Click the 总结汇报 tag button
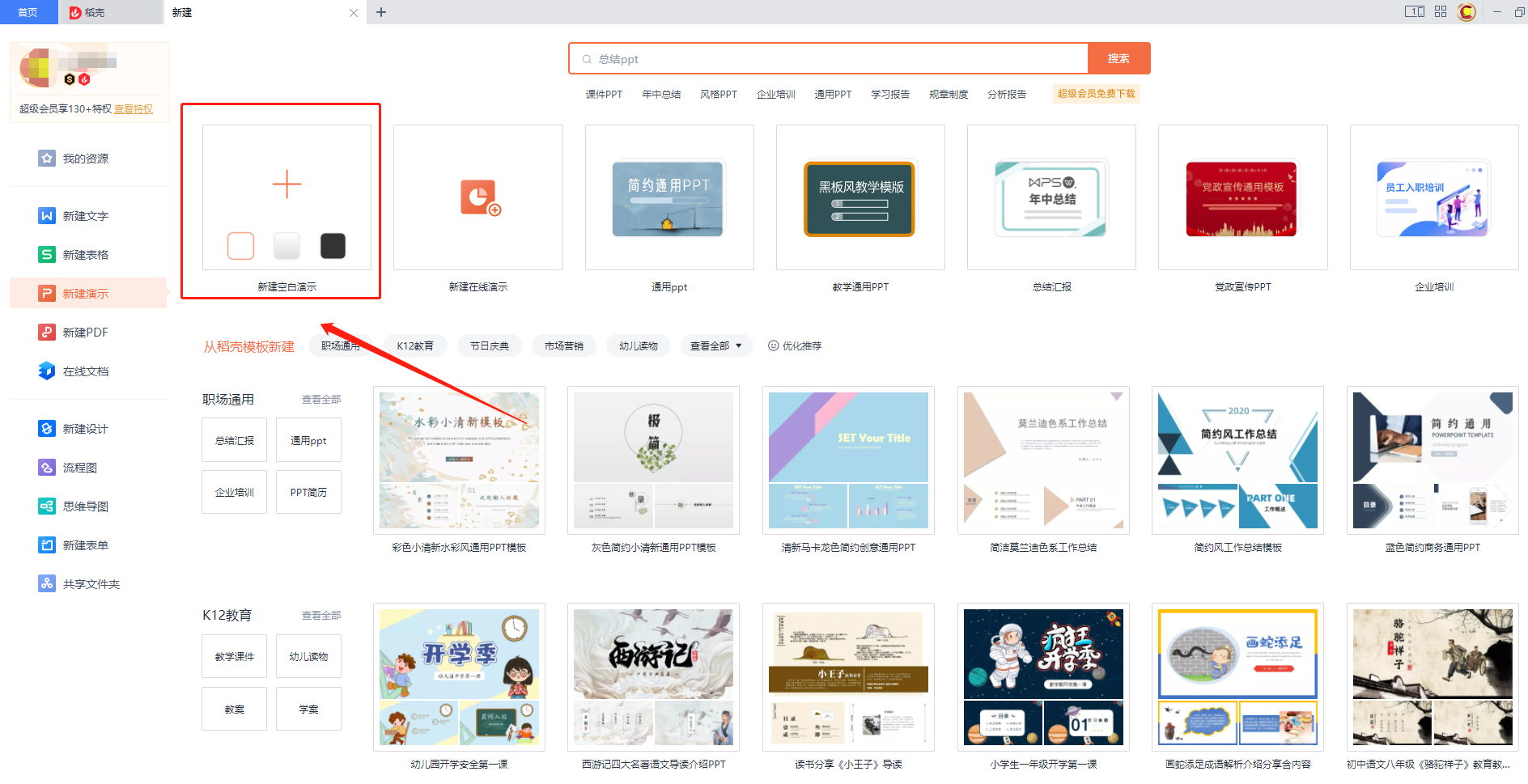The width and height of the screenshot is (1528, 784). 235,440
